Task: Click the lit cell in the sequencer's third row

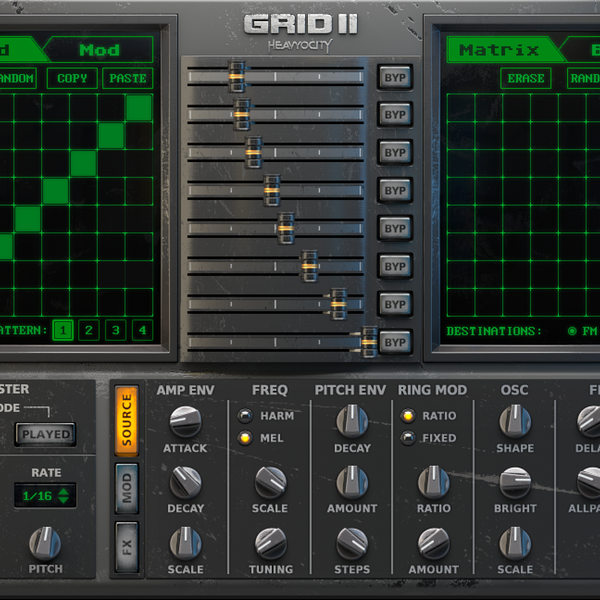Action: click(x=83, y=163)
